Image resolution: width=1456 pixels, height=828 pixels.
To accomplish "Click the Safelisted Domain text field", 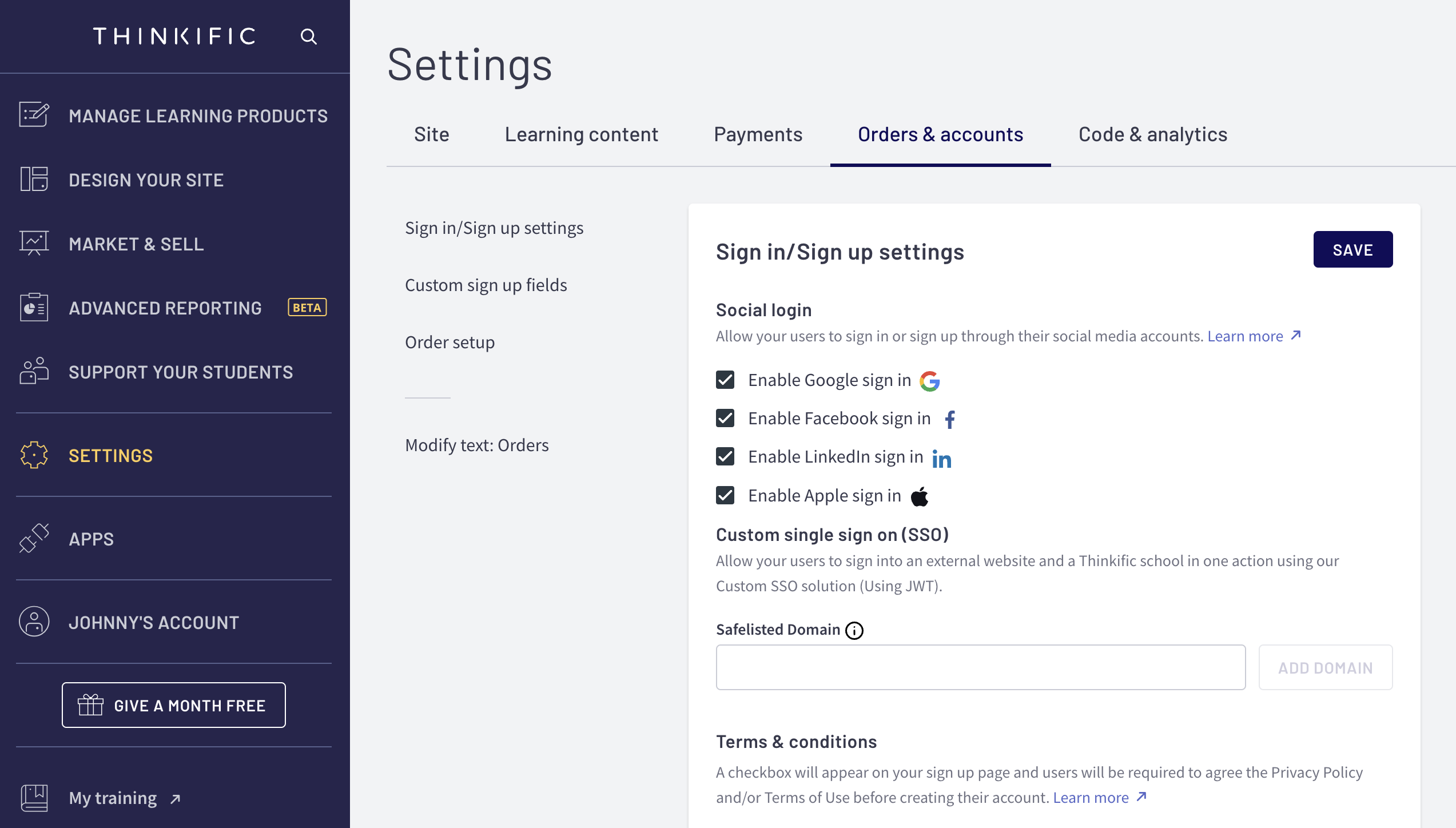I will click(980, 667).
